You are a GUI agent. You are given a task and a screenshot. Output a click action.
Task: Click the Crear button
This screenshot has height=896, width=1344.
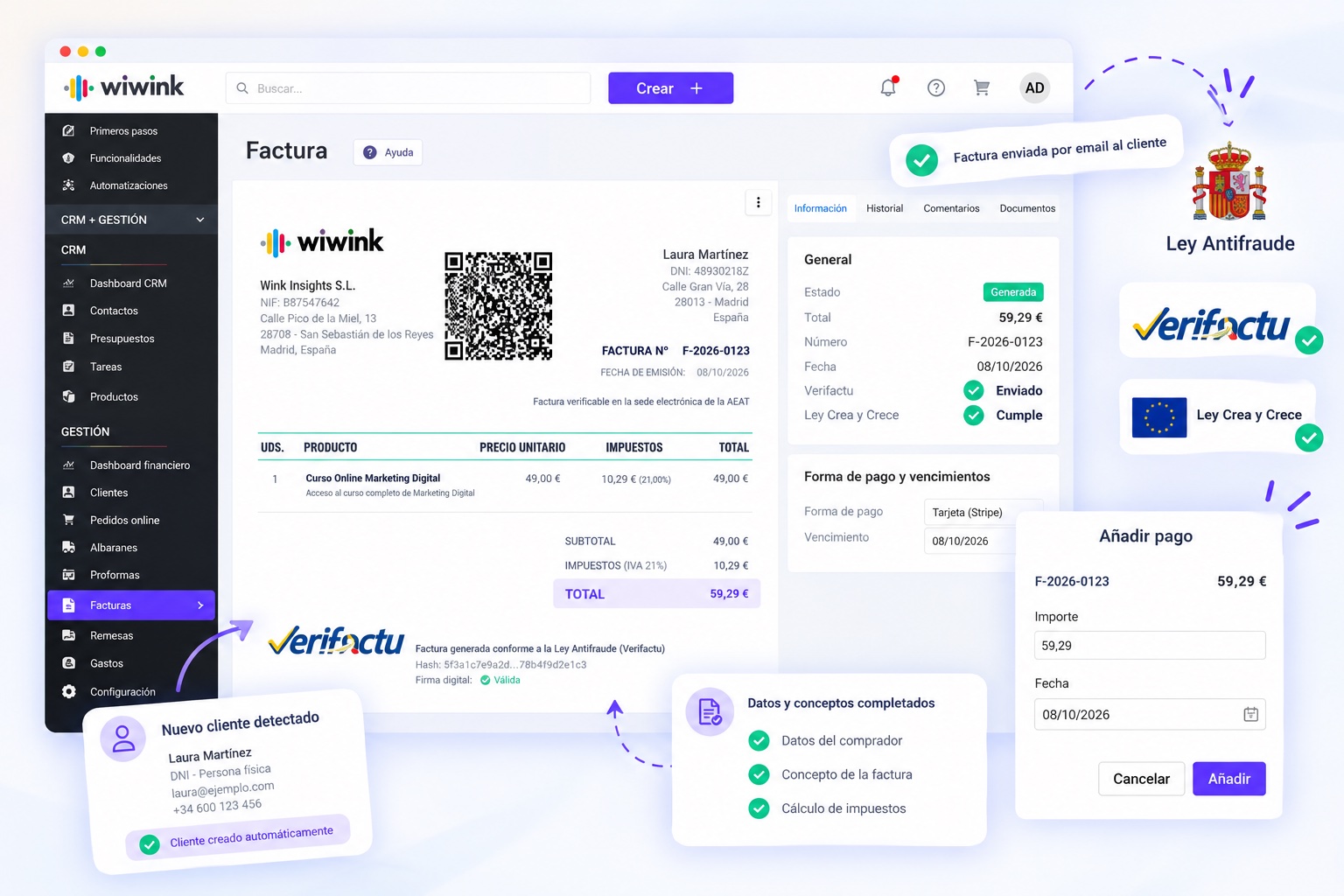(670, 88)
